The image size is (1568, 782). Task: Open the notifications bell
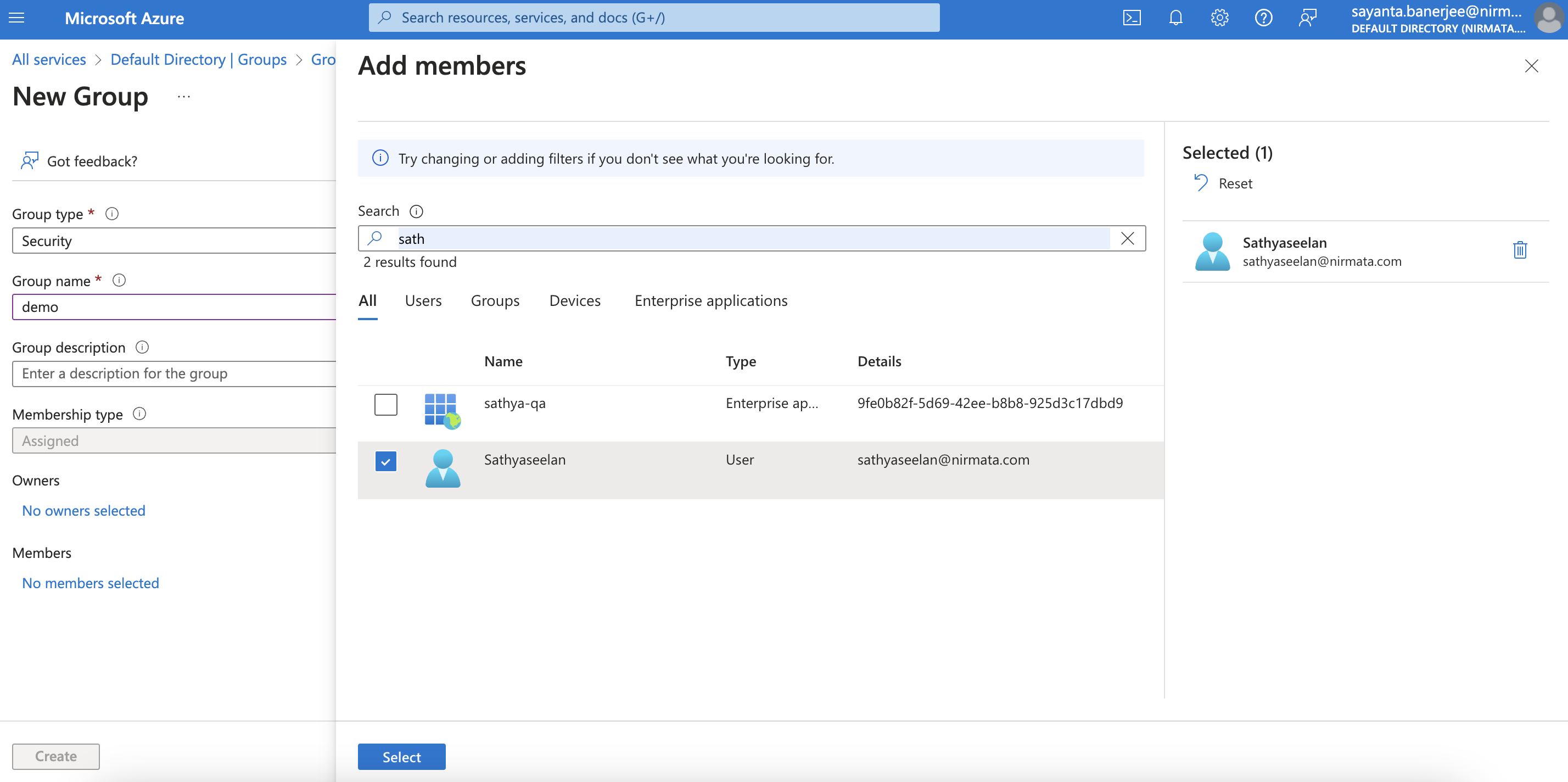(x=1175, y=18)
